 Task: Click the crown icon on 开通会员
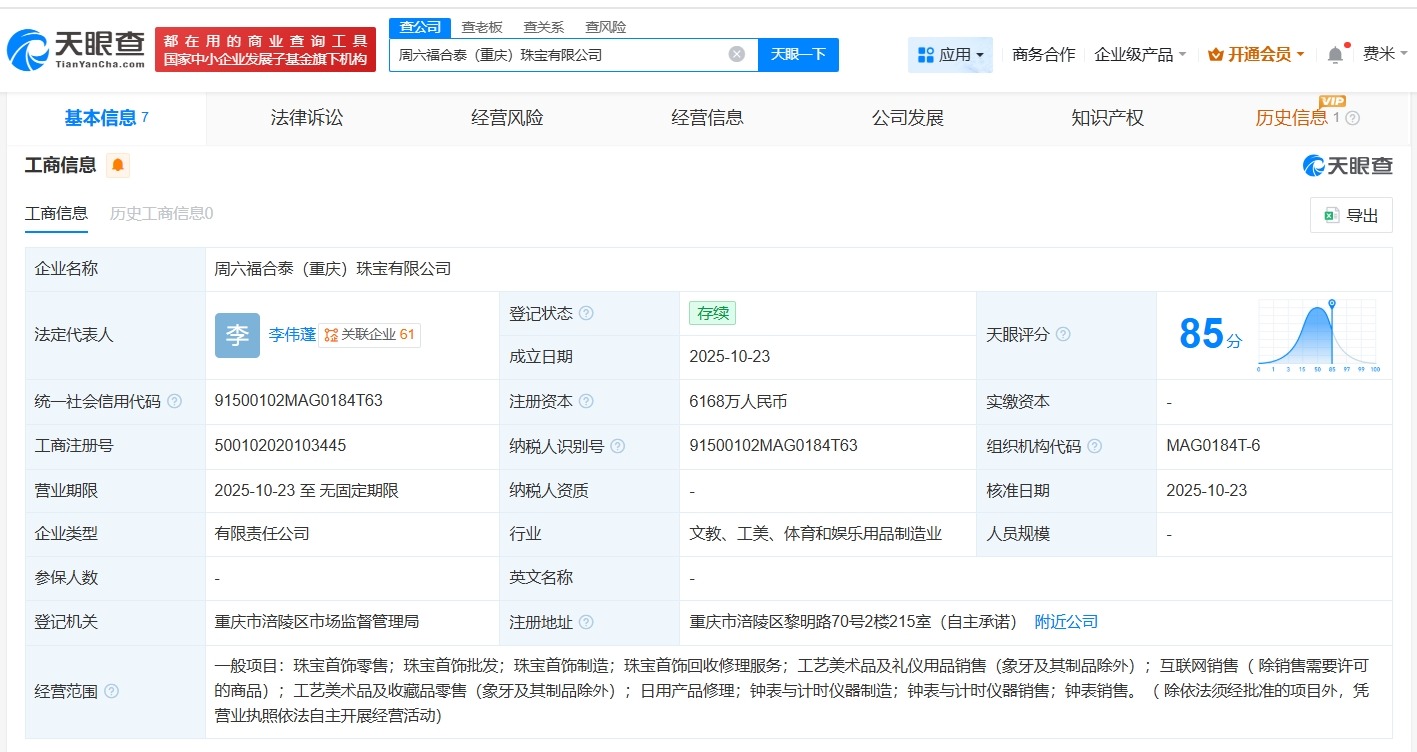click(x=1213, y=54)
